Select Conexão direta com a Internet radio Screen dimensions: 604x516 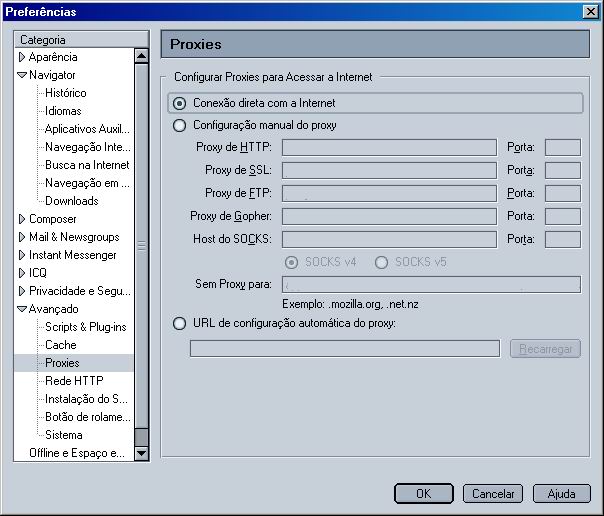pyautogui.click(x=180, y=103)
